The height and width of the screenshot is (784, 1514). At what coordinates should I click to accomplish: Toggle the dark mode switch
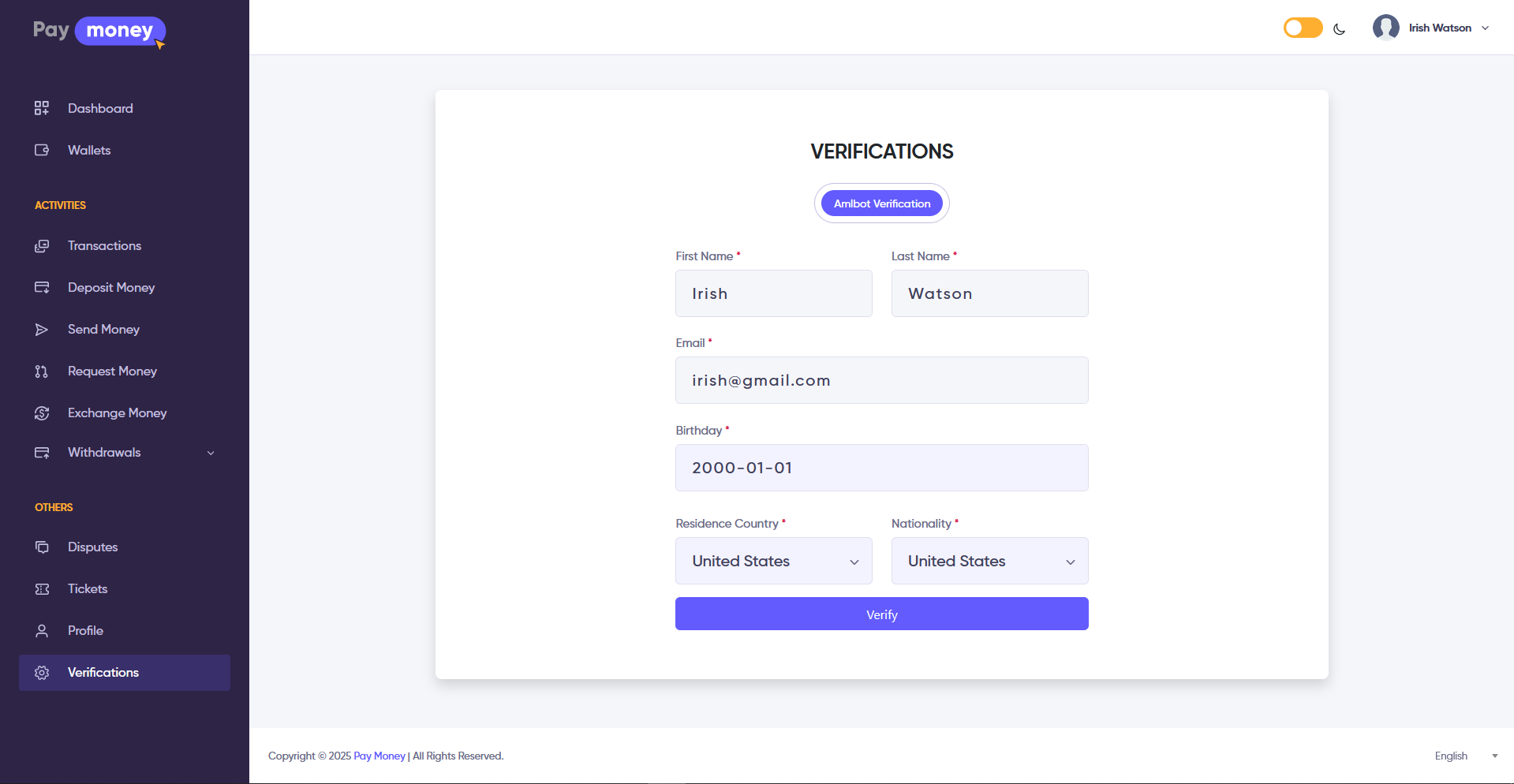click(x=1303, y=28)
